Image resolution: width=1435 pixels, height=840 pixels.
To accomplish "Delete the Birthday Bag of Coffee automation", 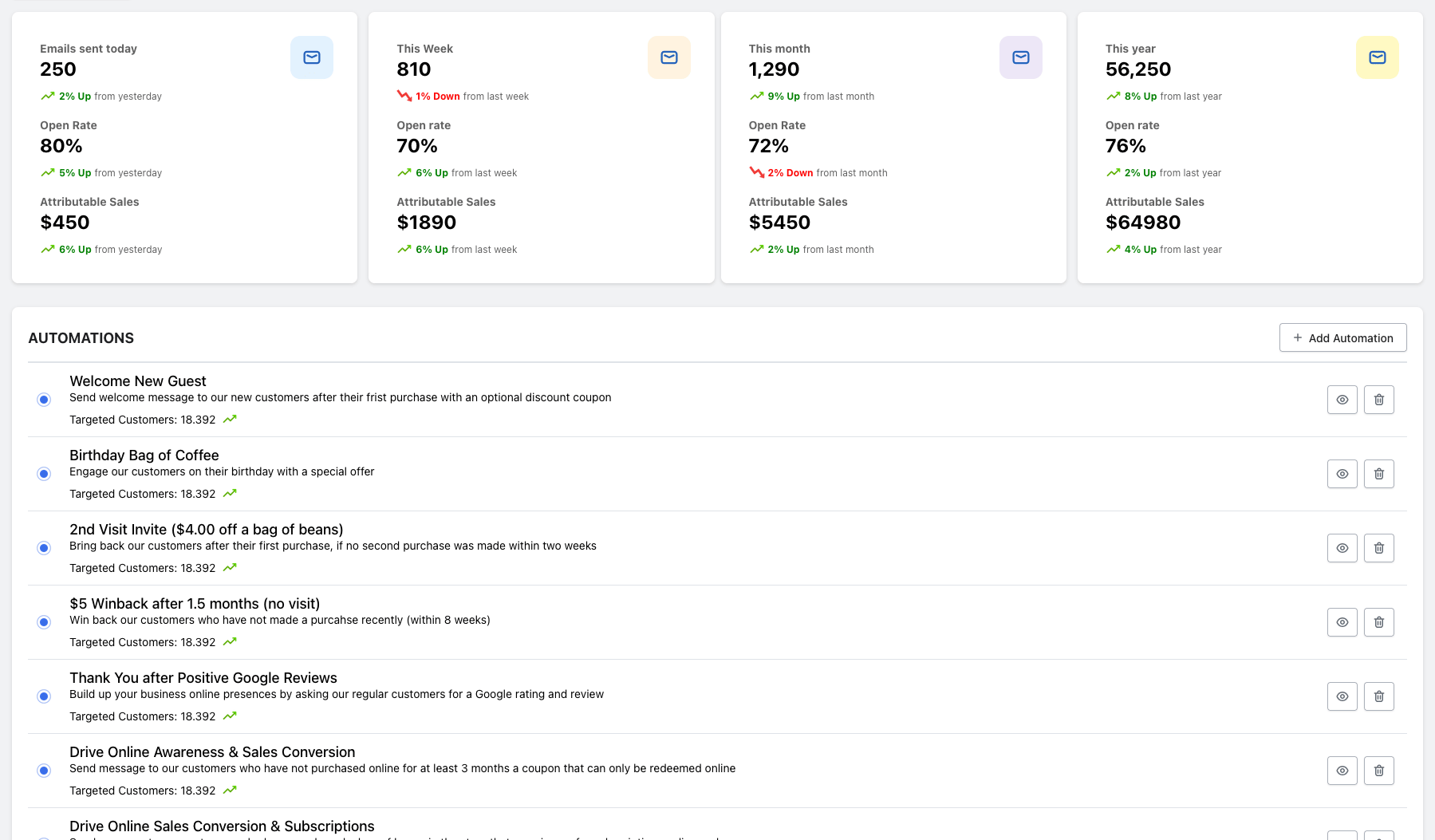I will click(x=1378, y=474).
